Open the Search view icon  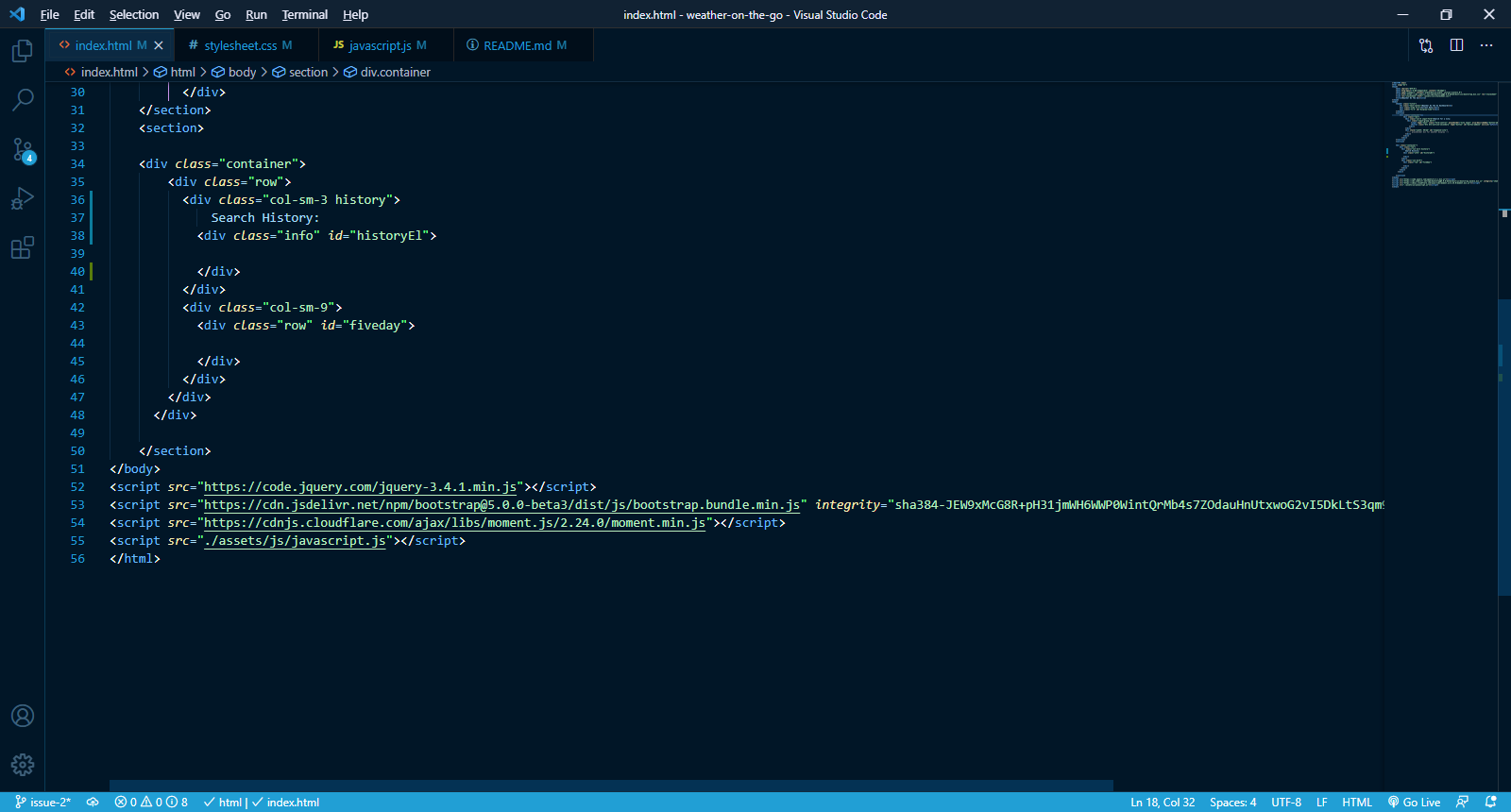point(23,99)
